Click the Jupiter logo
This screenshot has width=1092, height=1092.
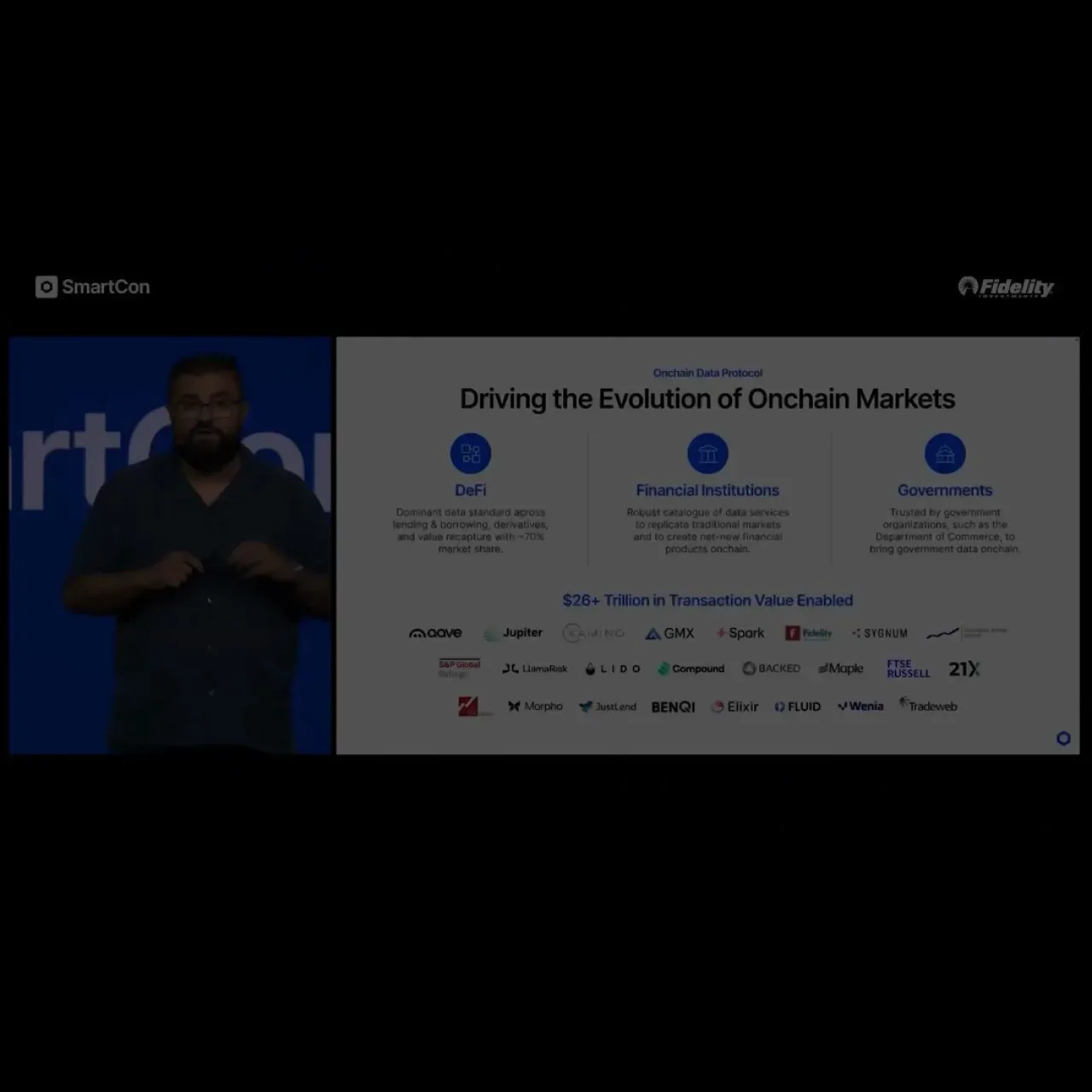click(x=513, y=633)
